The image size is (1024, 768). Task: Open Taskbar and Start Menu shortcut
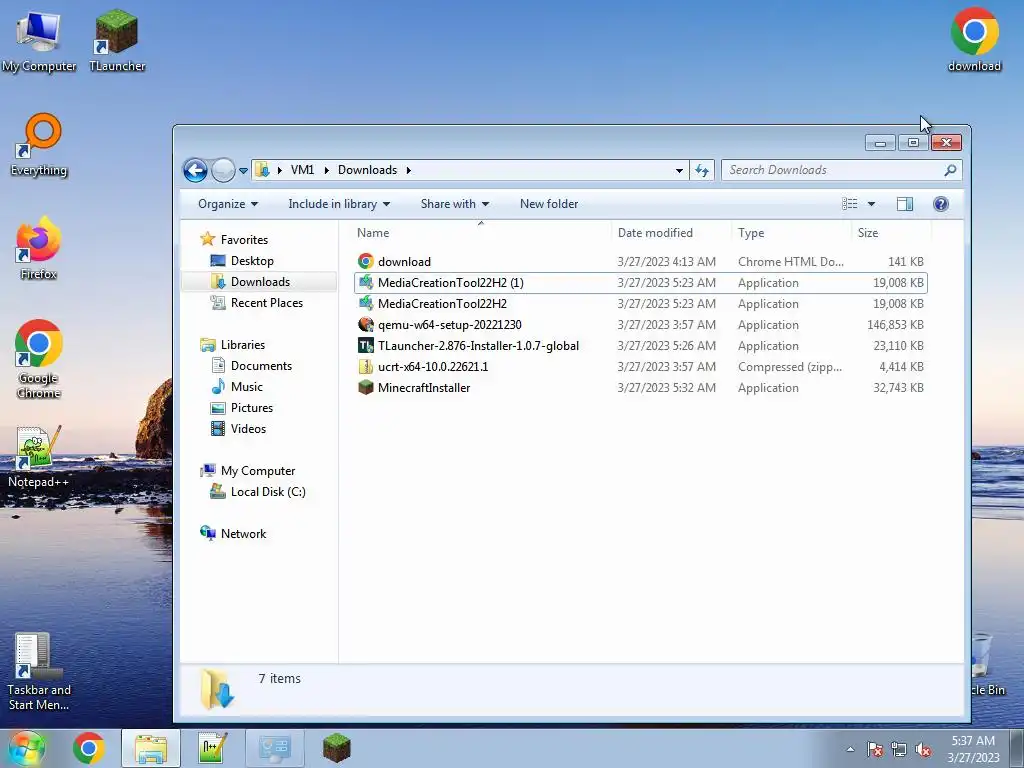39,673
